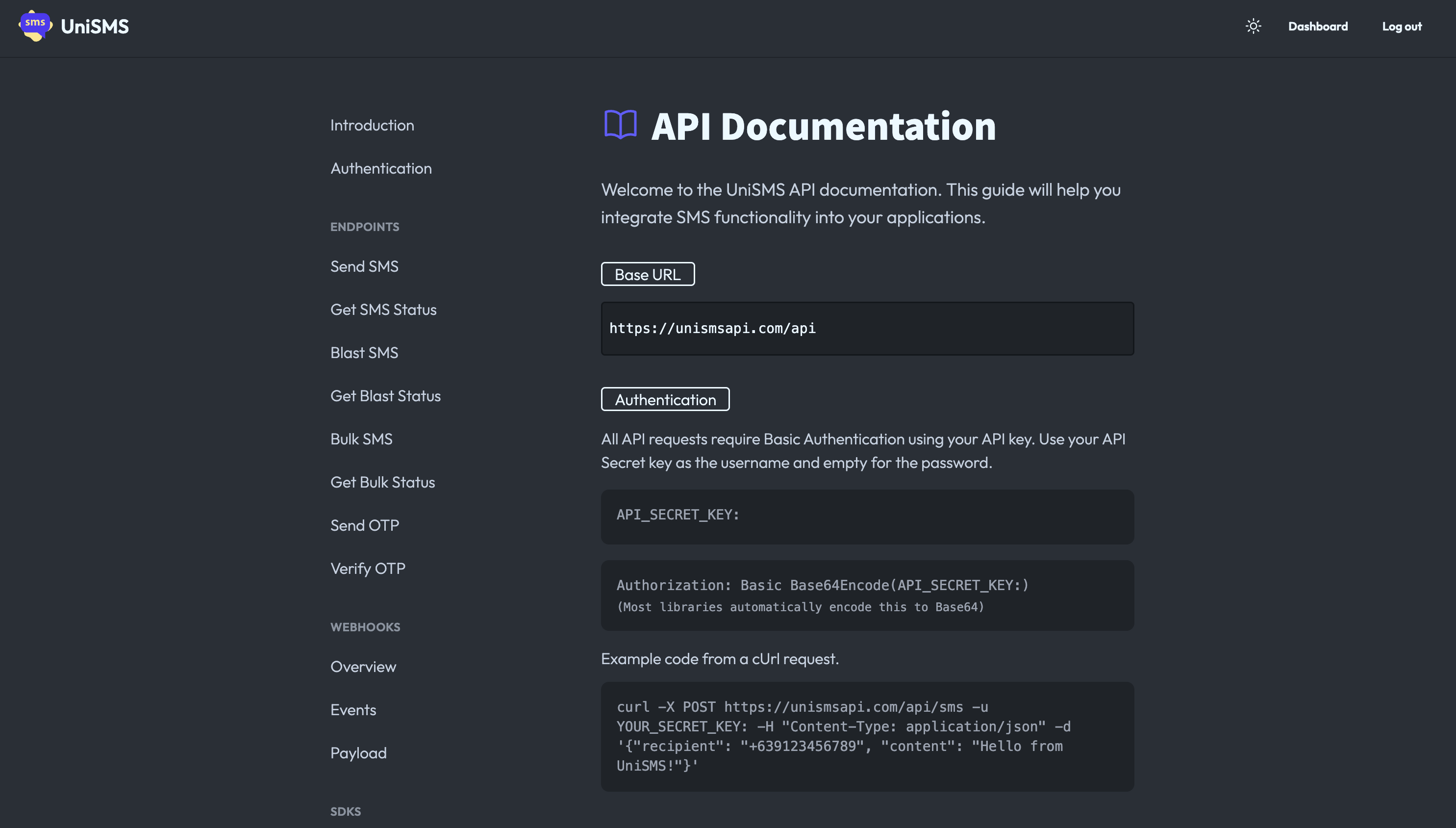Toggle light theme with sun icon
This screenshot has height=828, width=1456.
pyautogui.click(x=1253, y=26)
